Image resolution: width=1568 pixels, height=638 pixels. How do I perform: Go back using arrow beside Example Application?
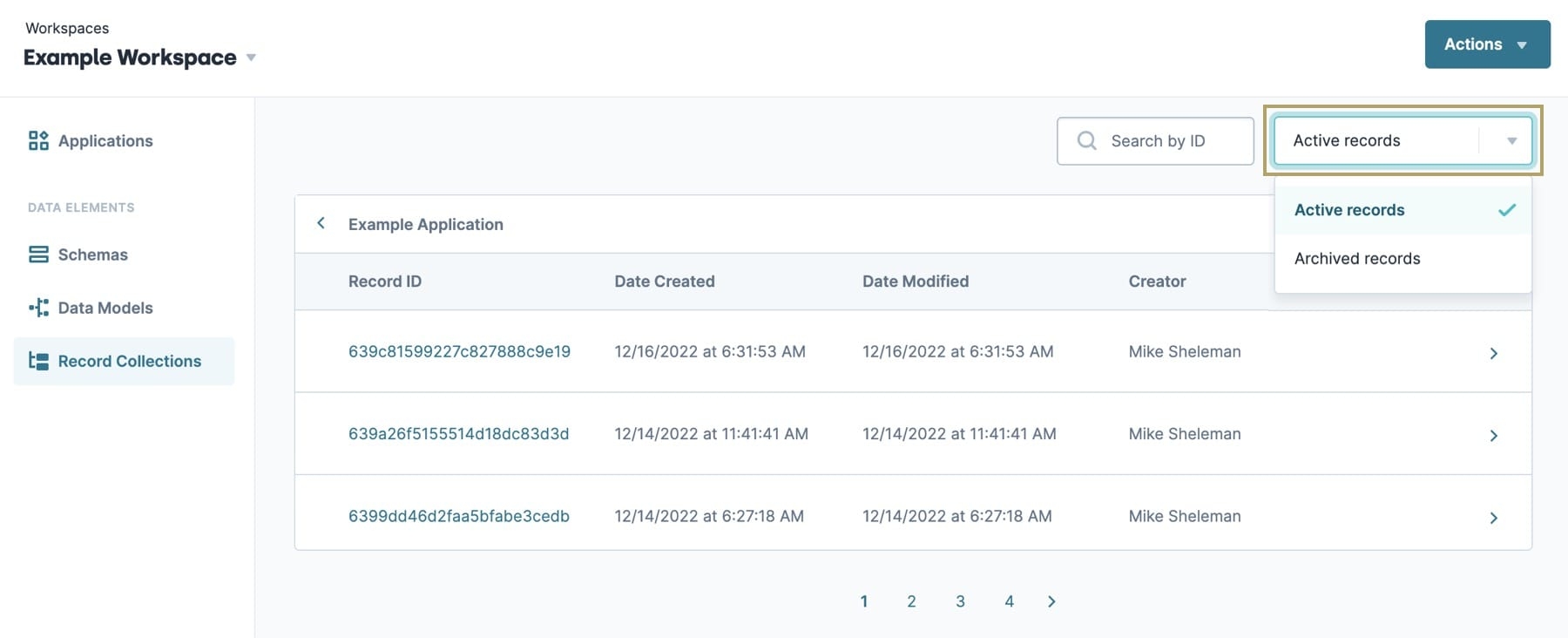(x=321, y=223)
